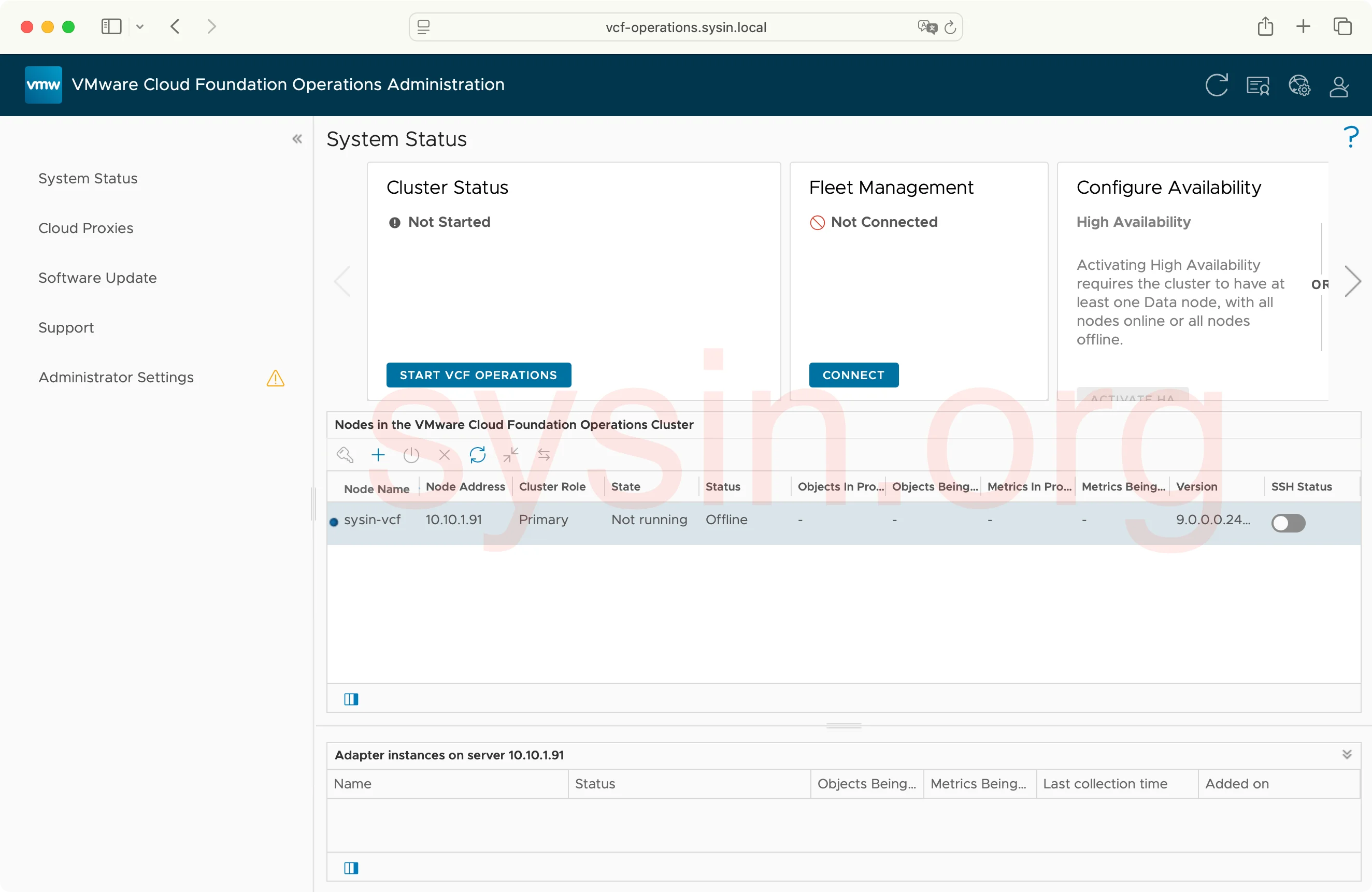Image resolution: width=1372 pixels, height=892 pixels.
Task: Click the blue question mark help icon
Action: pyautogui.click(x=1351, y=137)
